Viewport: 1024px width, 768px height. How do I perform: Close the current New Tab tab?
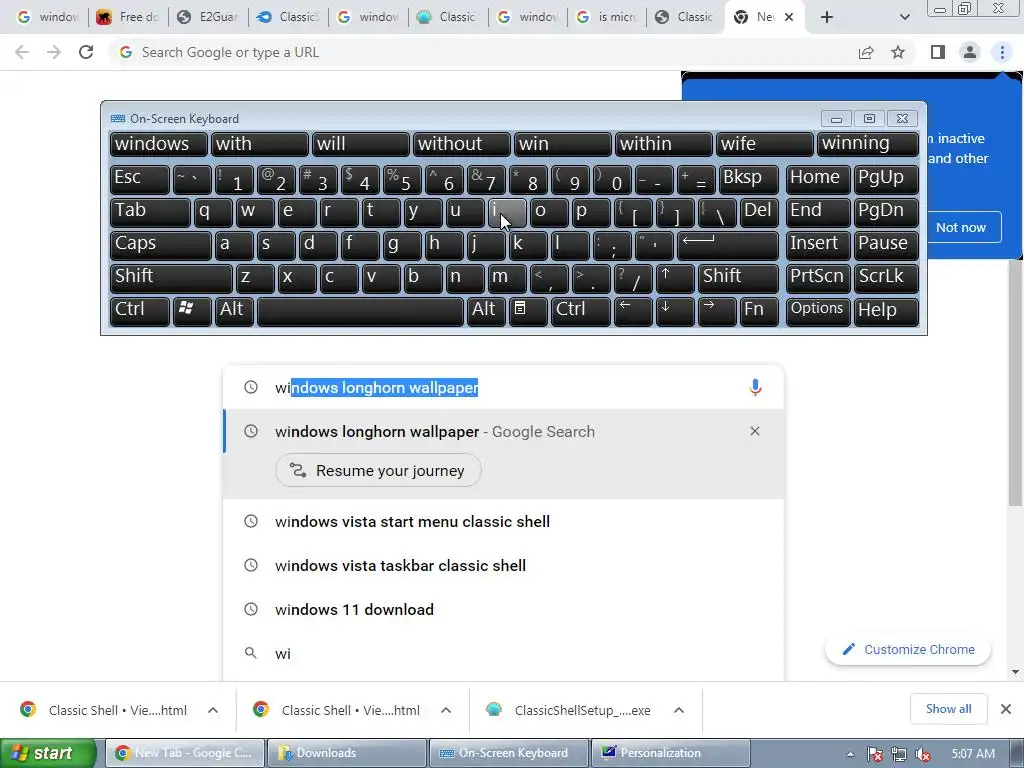(x=789, y=17)
